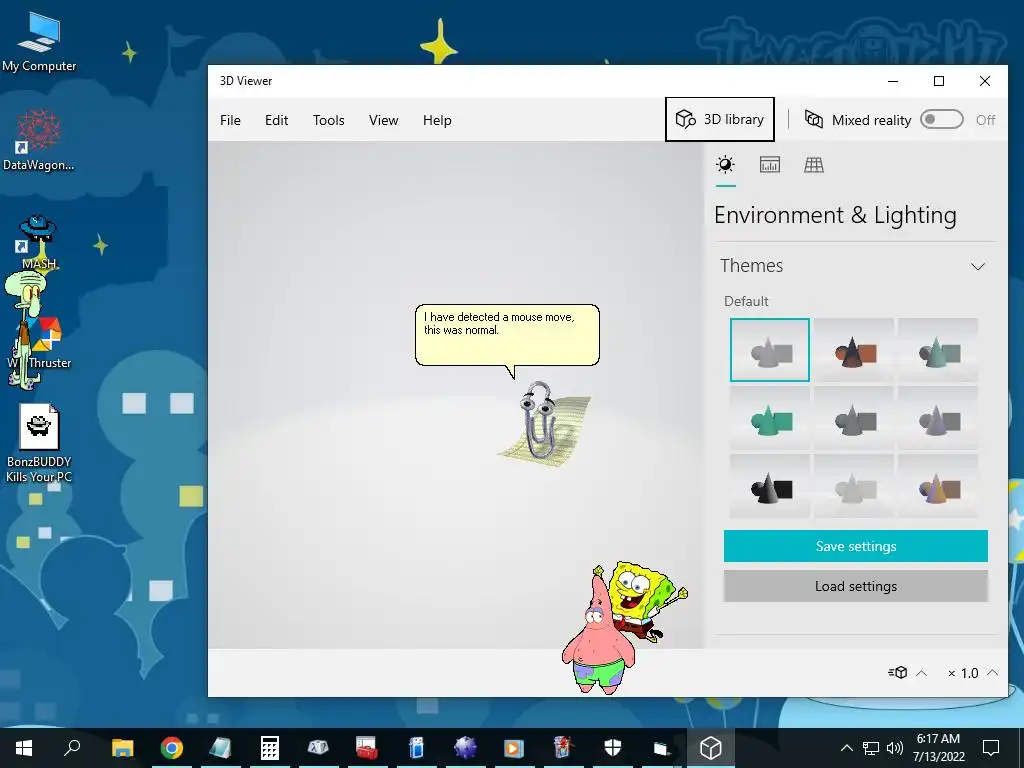This screenshot has height=768, width=1024.
Task: Maximize the 3D Viewer window
Action: (x=938, y=81)
